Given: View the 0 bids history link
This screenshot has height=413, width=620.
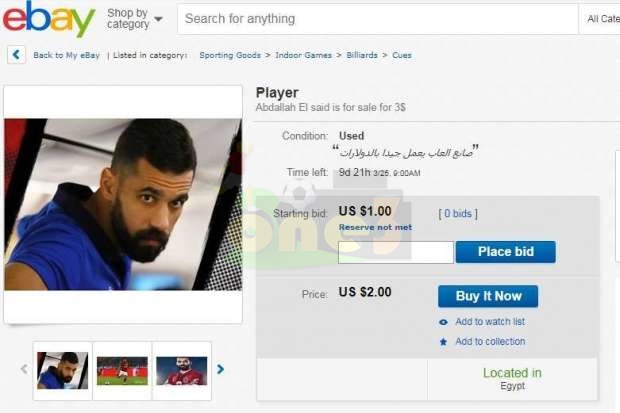Looking at the screenshot, I should (458, 214).
